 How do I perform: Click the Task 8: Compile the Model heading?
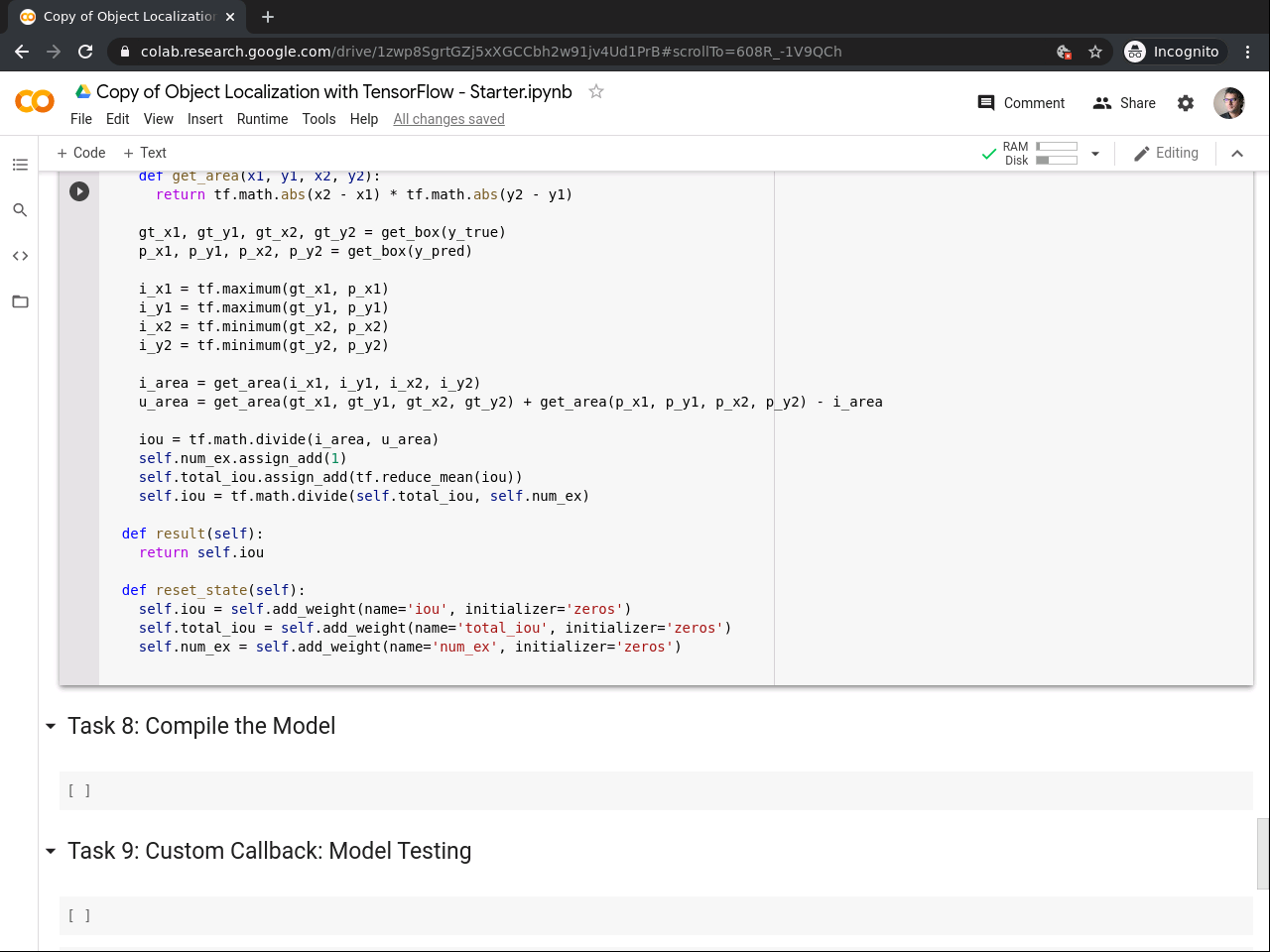click(201, 726)
